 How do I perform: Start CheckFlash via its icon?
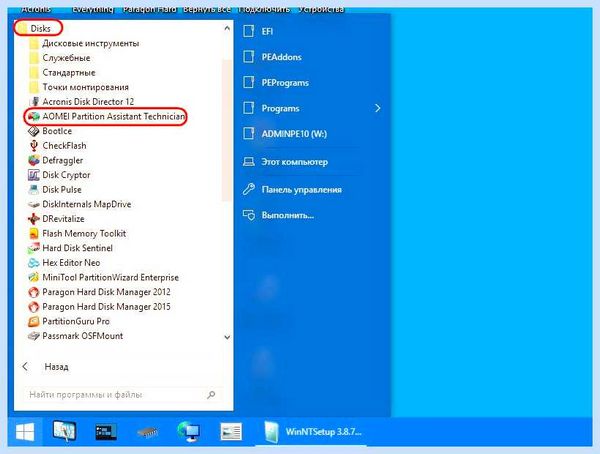tap(34, 146)
